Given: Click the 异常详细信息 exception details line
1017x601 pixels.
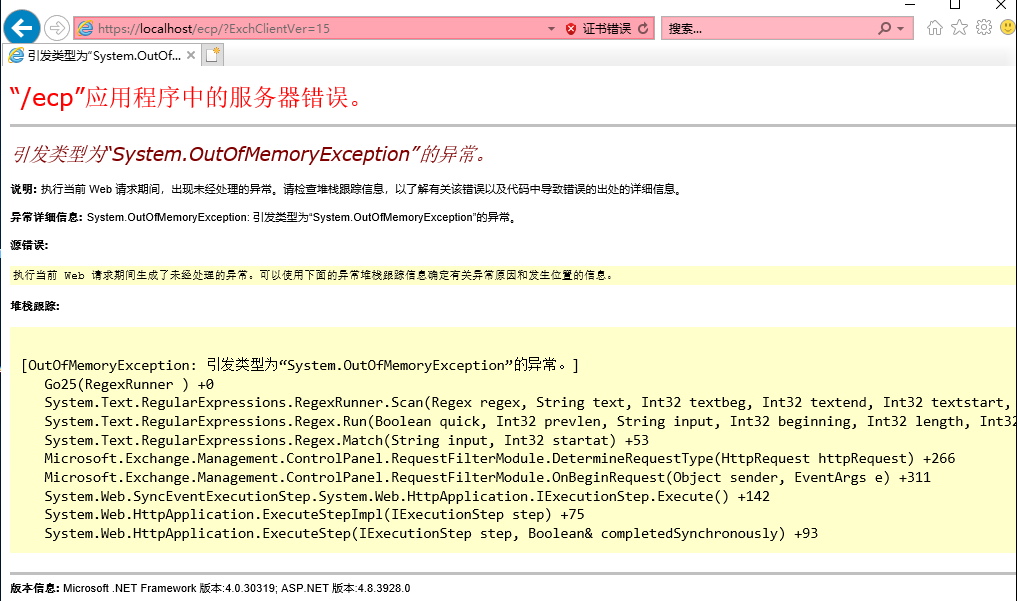Looking at the screenshot, I should coord(264,217).
